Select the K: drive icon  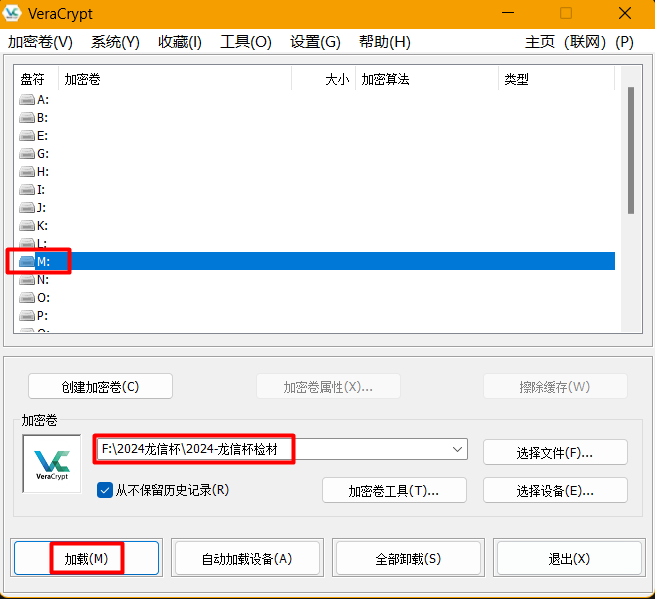(x=27, y=226)
